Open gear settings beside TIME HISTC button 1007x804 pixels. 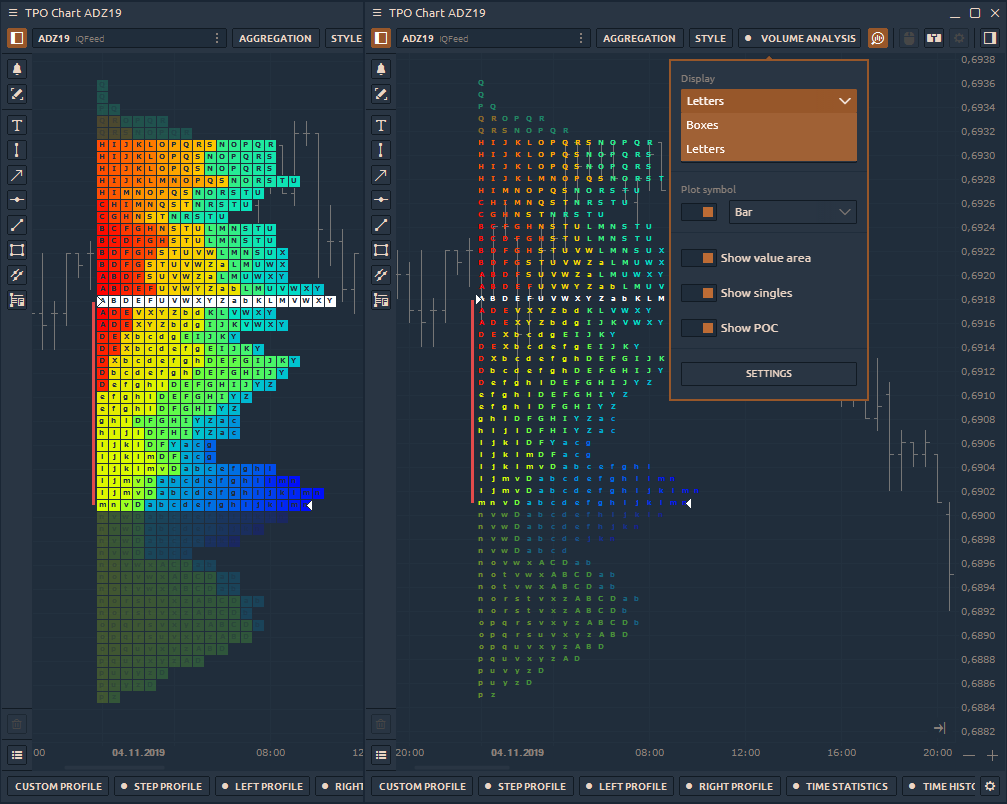pyautogui.click(x=990, y=786)
